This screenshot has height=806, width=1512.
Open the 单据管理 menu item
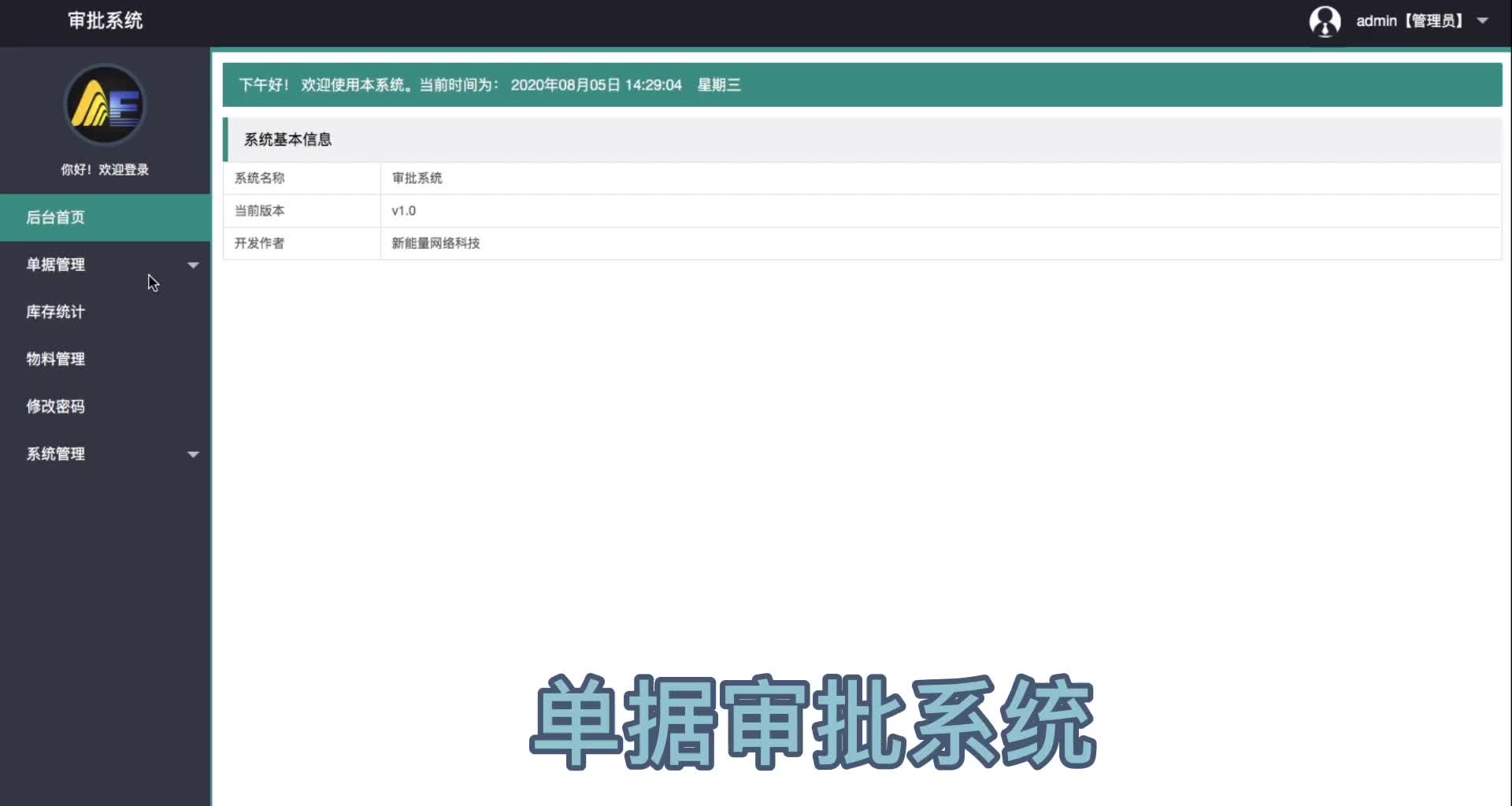point(106,264)
